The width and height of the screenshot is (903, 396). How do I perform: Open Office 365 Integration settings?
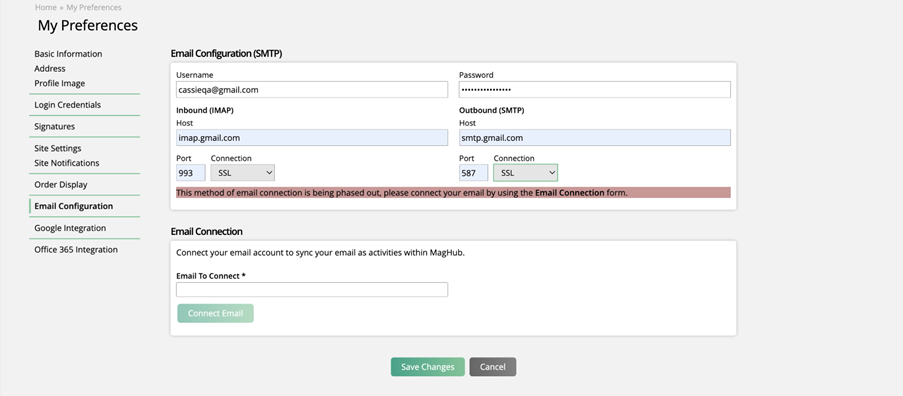coord(75,250)
